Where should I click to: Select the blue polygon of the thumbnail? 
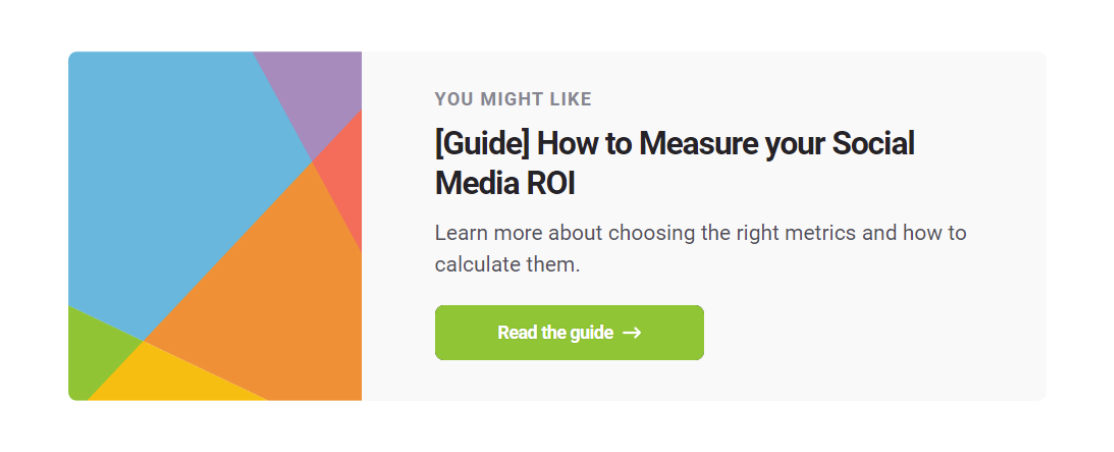(178, 178)
